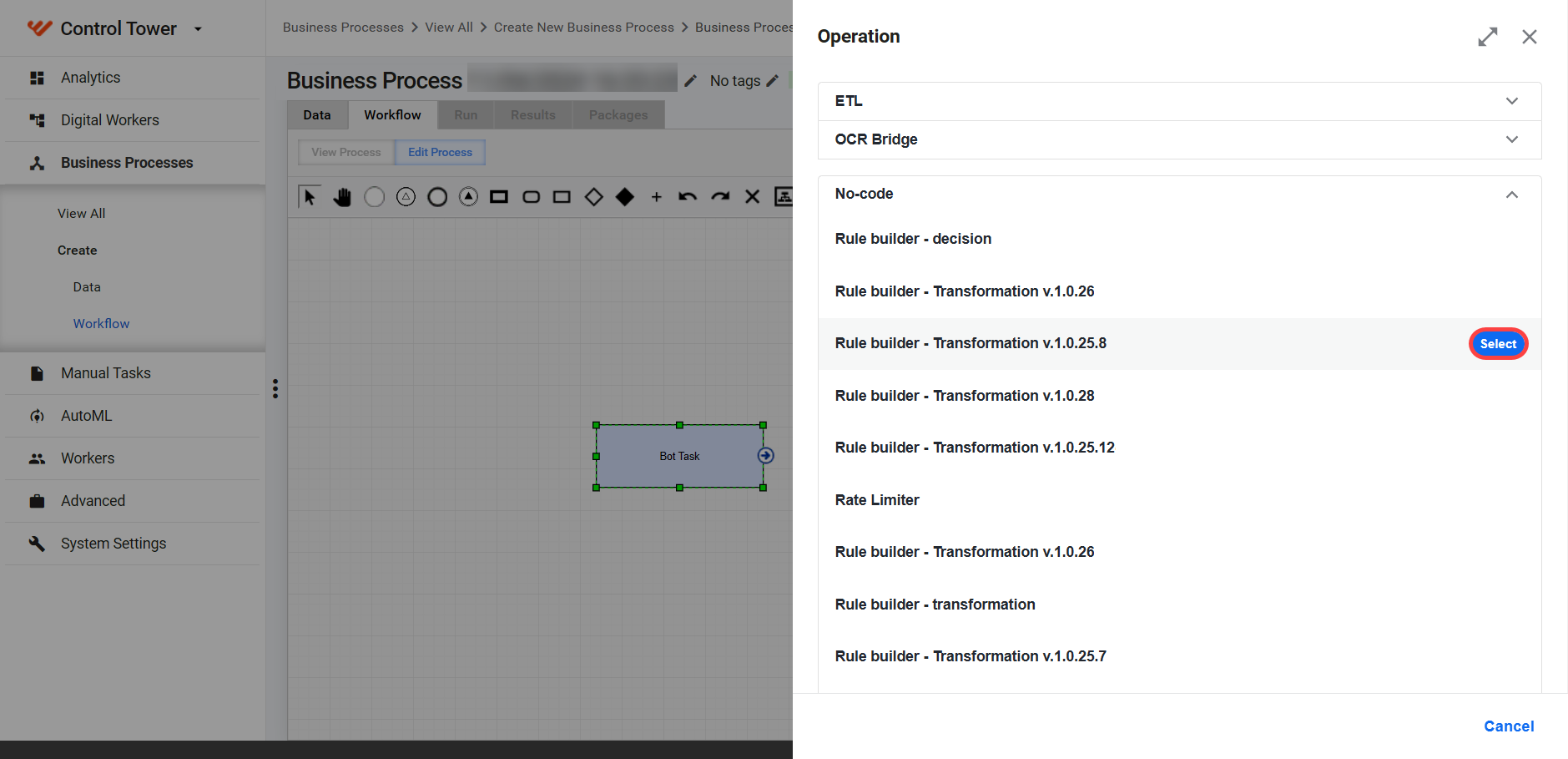Pick the thick-bordered rectangle shape
Image resolution: width=1568 pixels, height=759 pixels.
pos(499,197)
